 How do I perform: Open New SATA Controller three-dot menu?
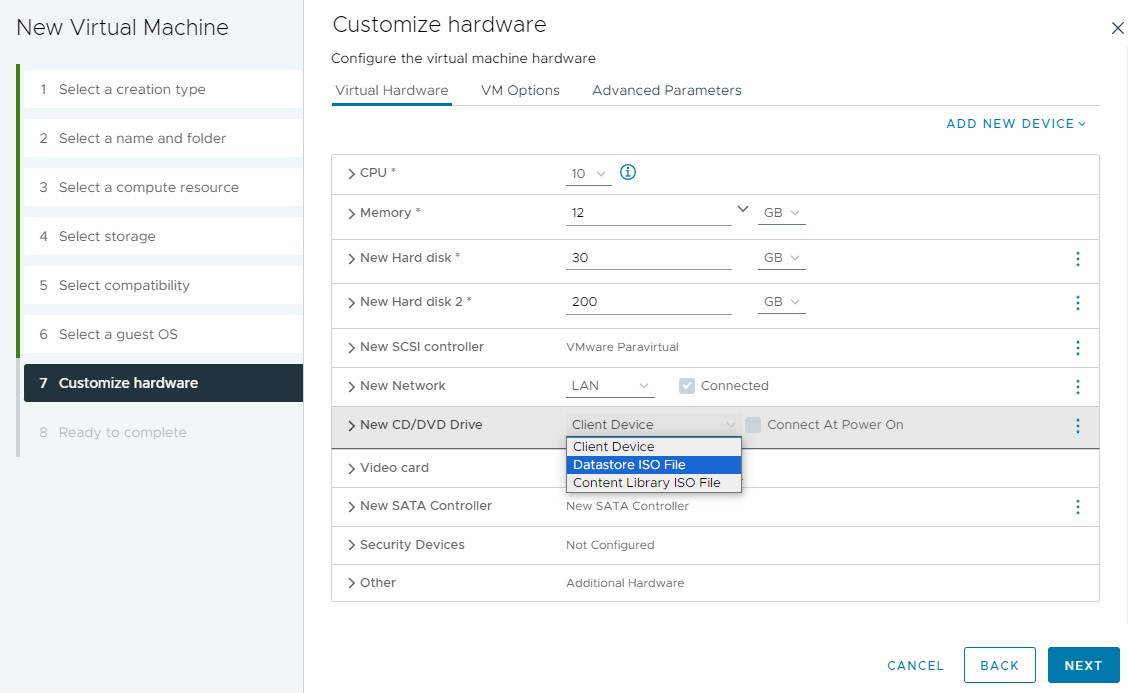(x=1077, y=507)
